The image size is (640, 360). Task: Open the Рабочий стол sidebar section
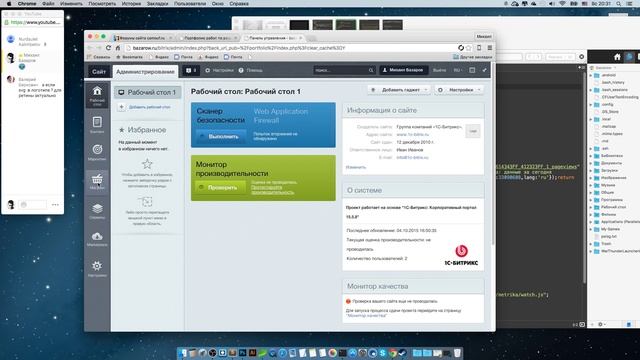[x=97, y=96]
